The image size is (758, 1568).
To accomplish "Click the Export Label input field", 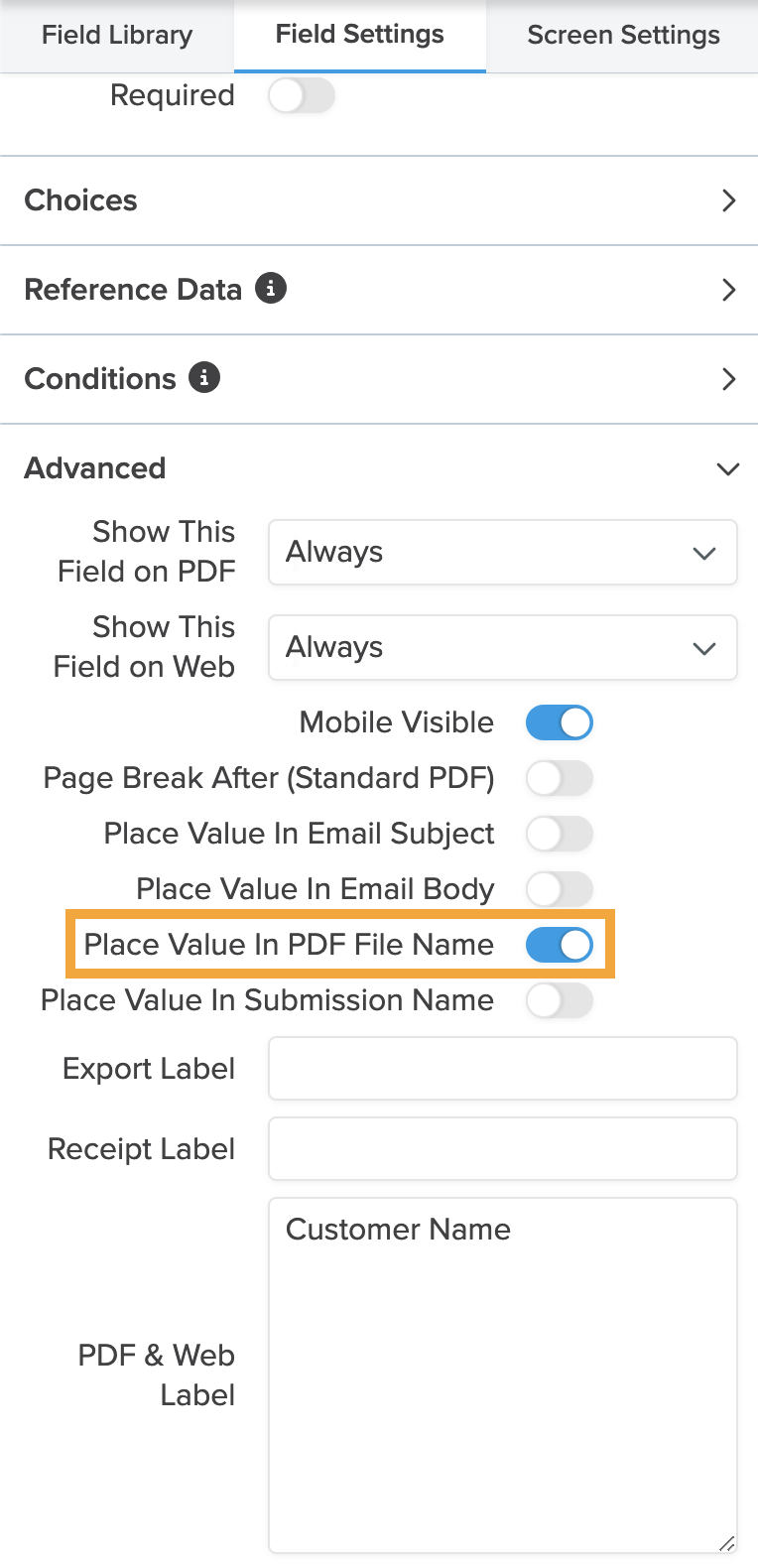I will coord(502,1069).
